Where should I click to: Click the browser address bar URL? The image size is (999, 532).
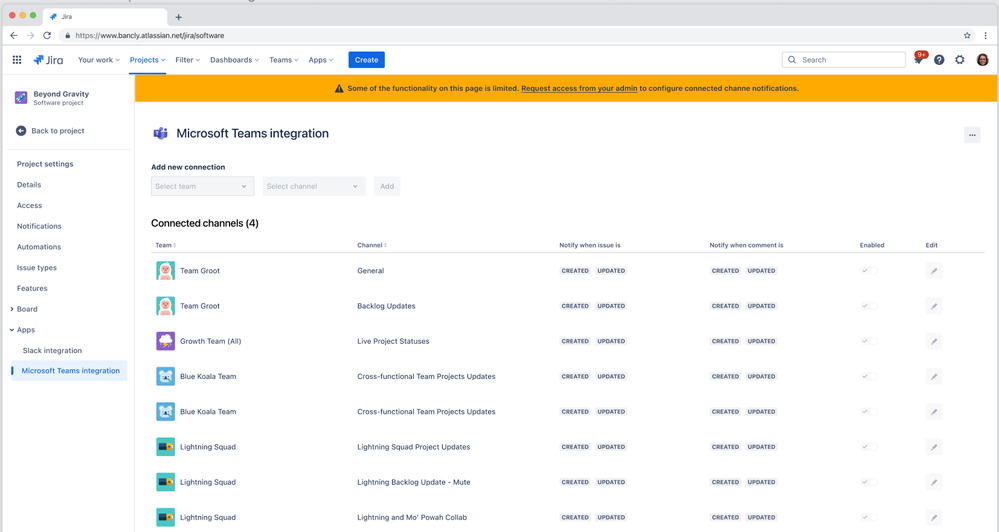[150, 36]
